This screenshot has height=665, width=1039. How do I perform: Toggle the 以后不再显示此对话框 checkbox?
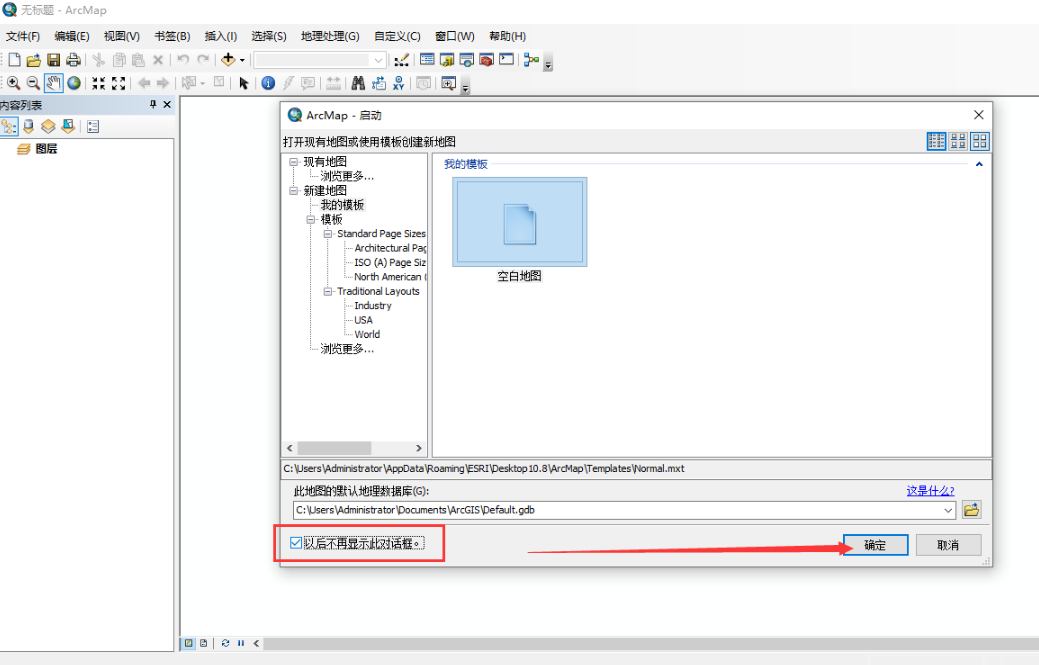[x=296, y=543]
